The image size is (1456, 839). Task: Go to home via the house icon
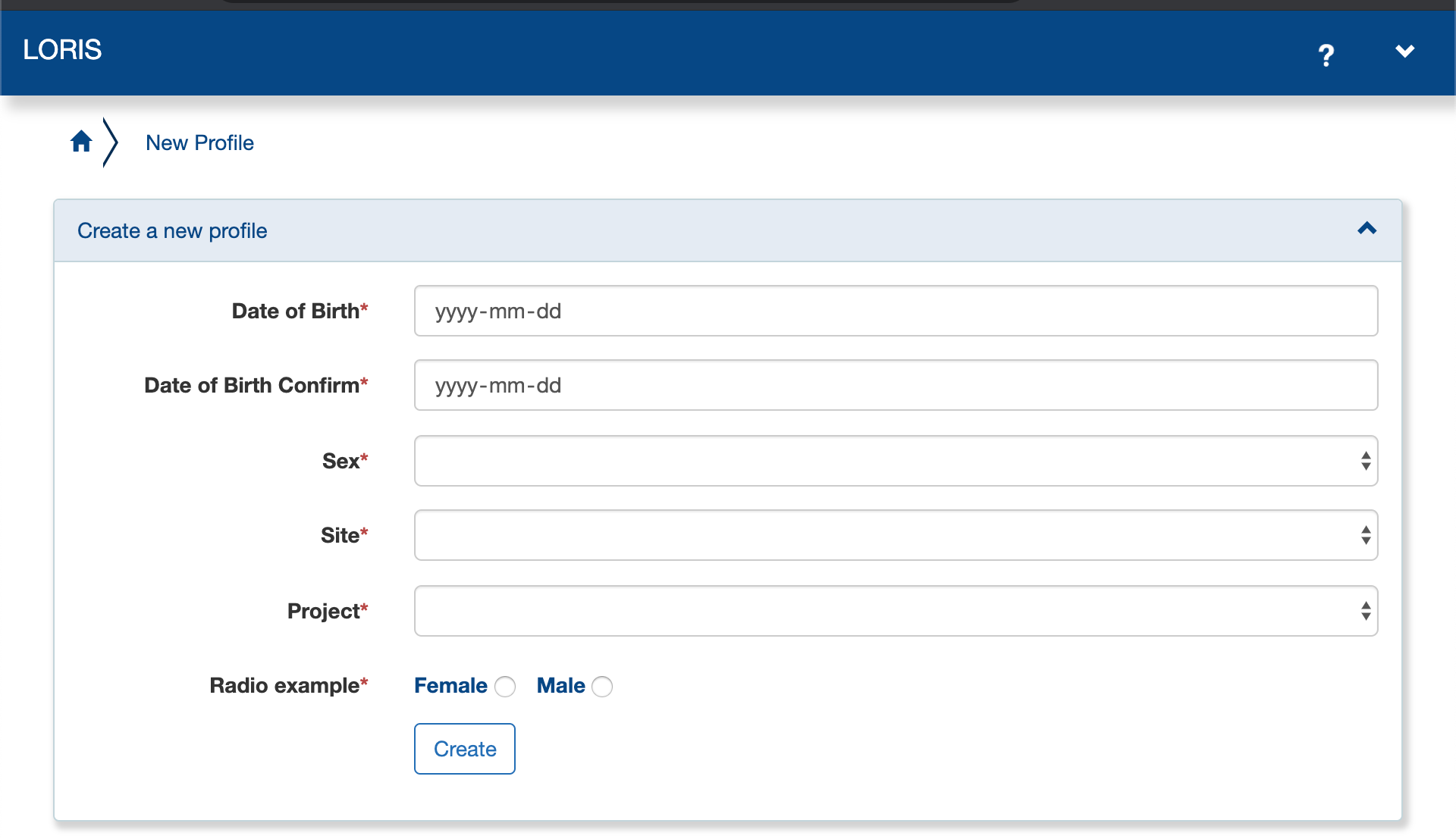[x=81, y=141]
